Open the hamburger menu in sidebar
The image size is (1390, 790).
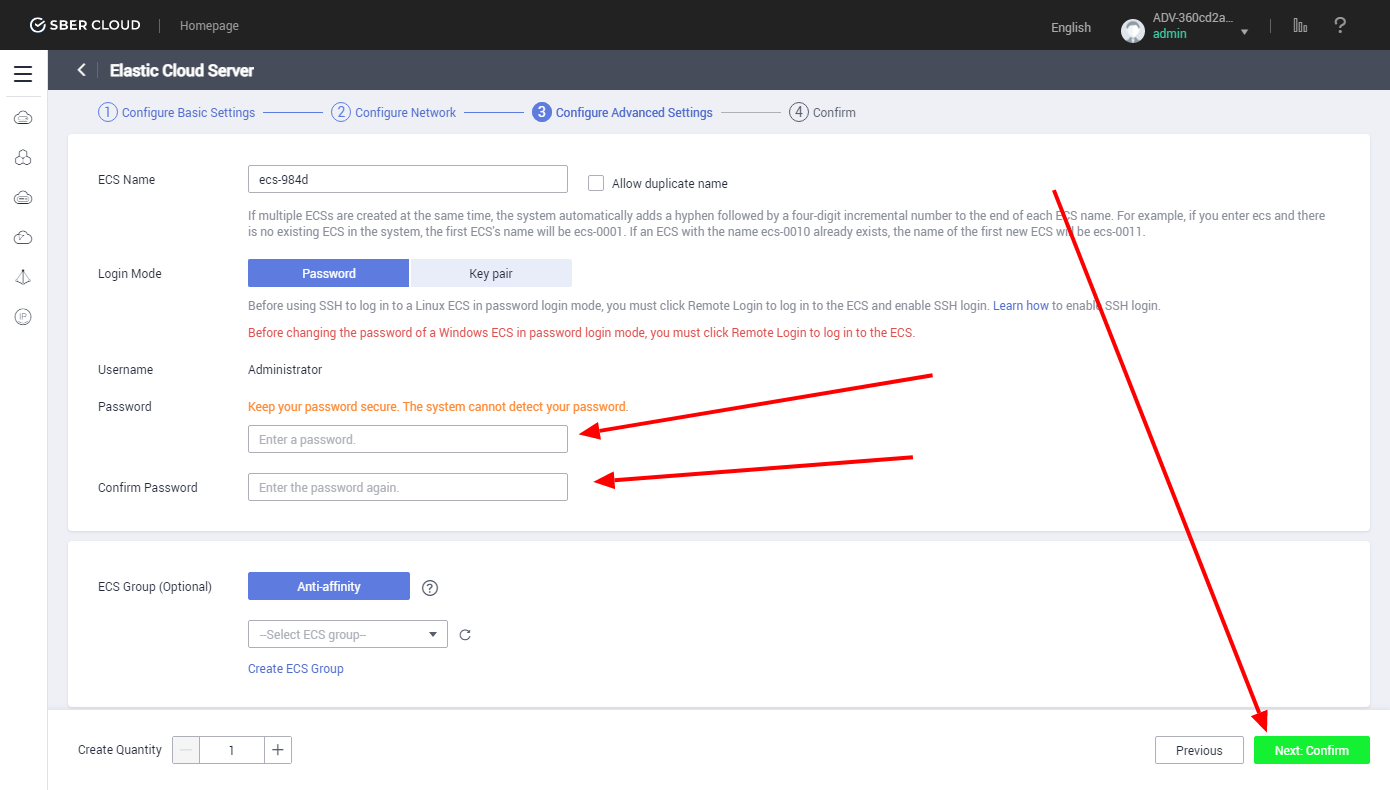tap(23, 74)
